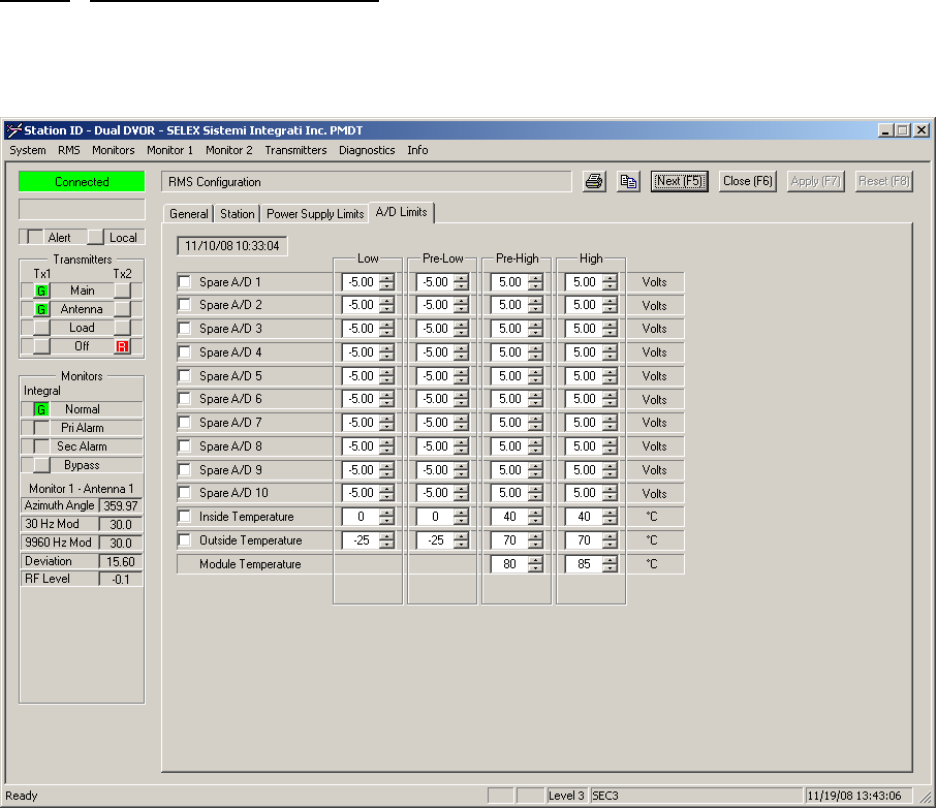Check the Spare A/D 6 checkbox
Screen dimensions: 936x808
coord(185,399)
